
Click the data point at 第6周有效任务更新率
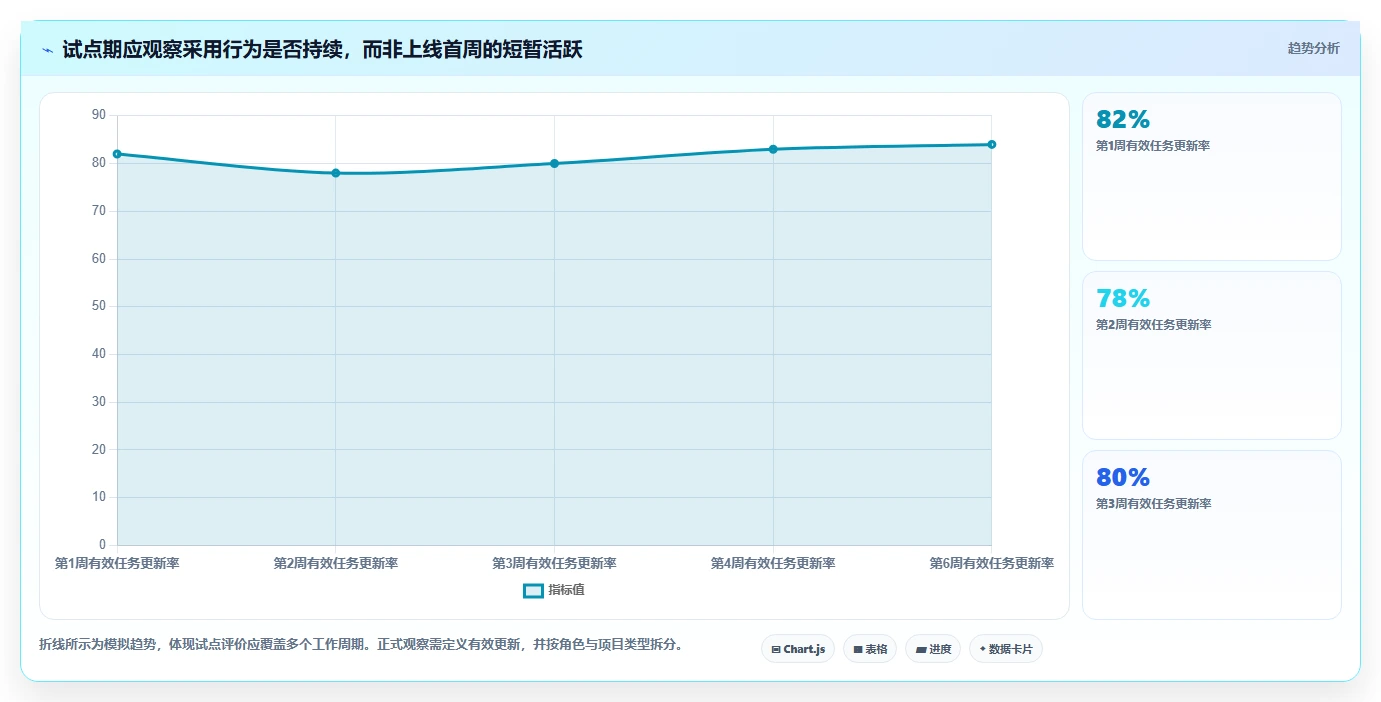click(991, 144)
